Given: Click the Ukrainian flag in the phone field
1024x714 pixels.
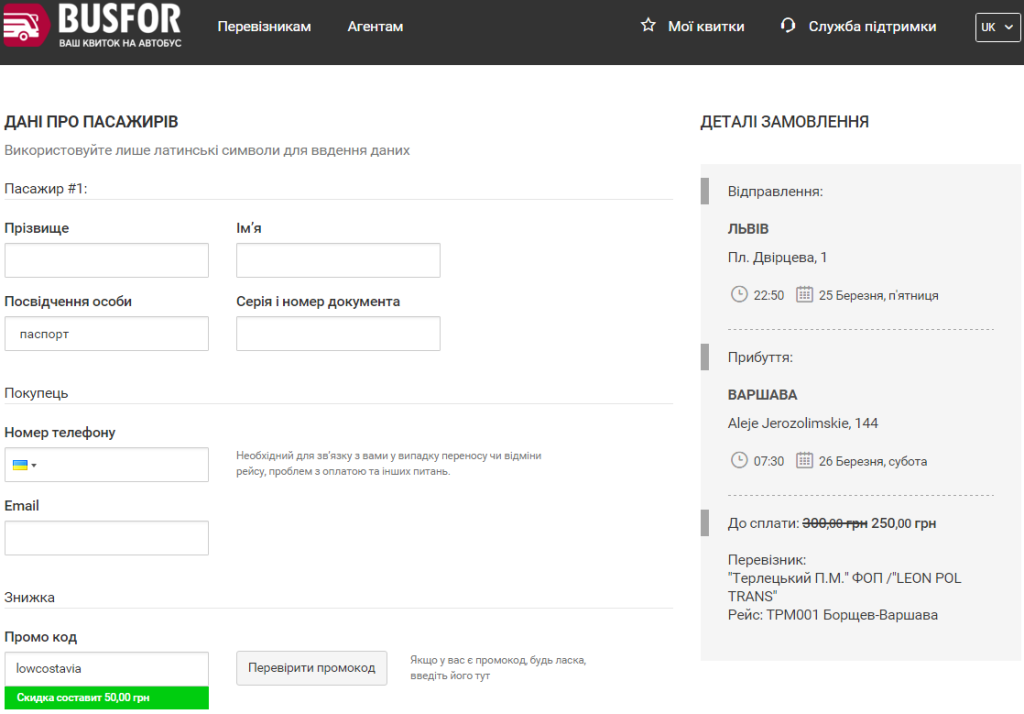Looking at the screenshot, I should tap(20, 465).
